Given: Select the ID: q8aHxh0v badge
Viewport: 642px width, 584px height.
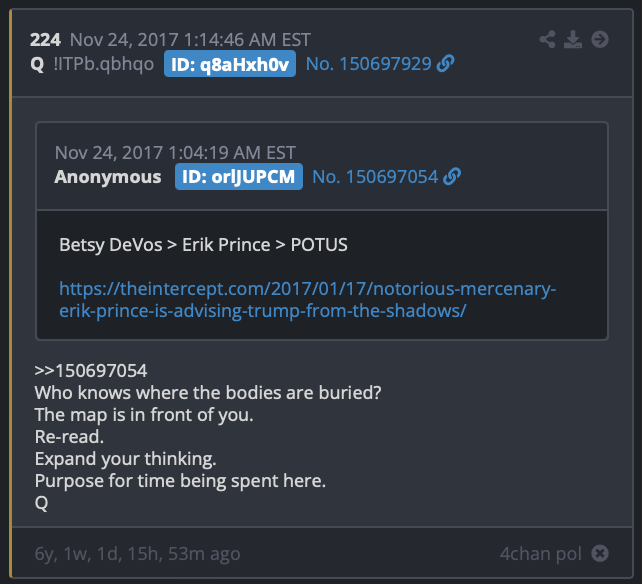Looking at the screenshot, I should click(x=230, y=64).
